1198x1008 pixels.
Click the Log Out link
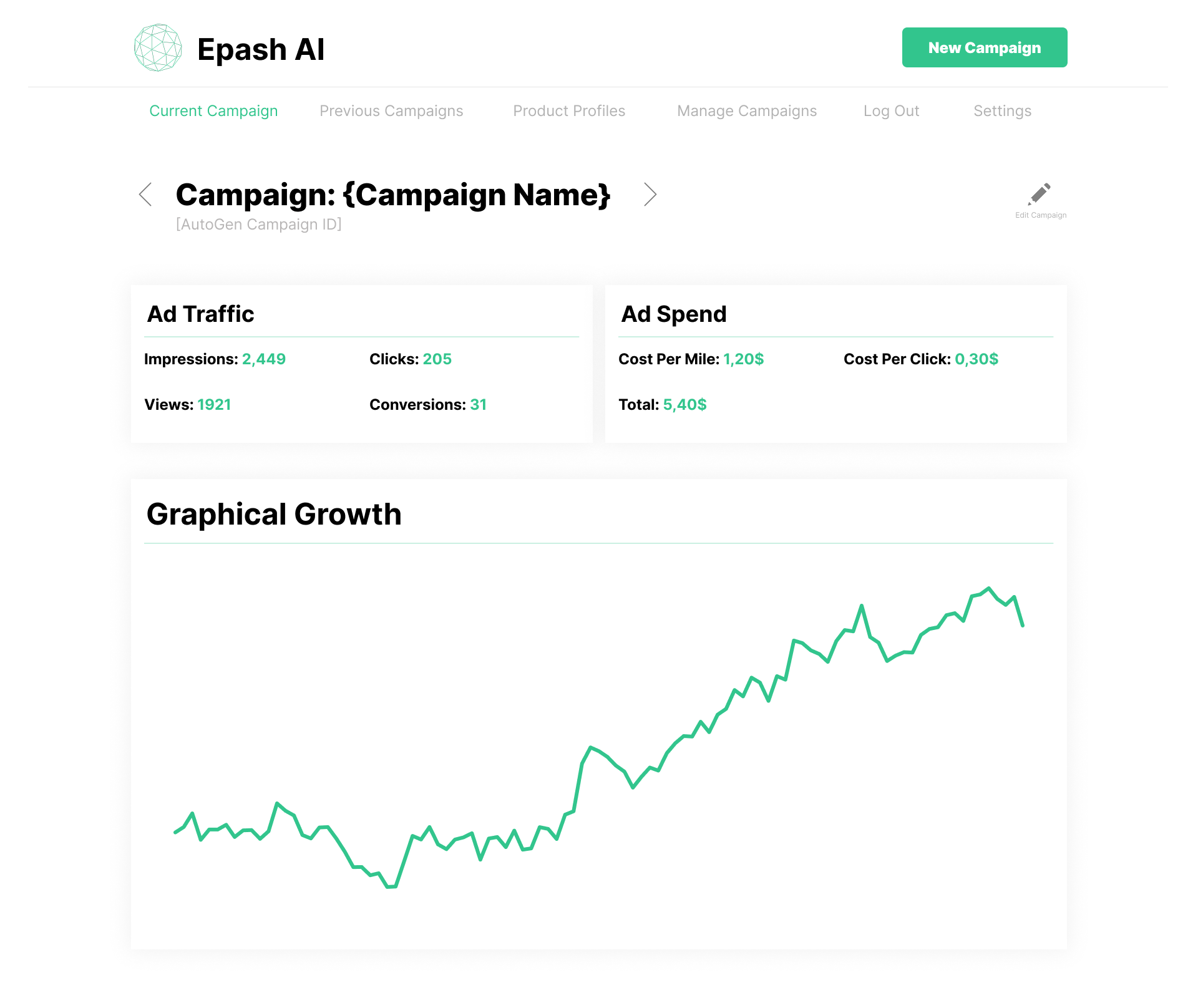pyautogui.click(x=891, y=111)
